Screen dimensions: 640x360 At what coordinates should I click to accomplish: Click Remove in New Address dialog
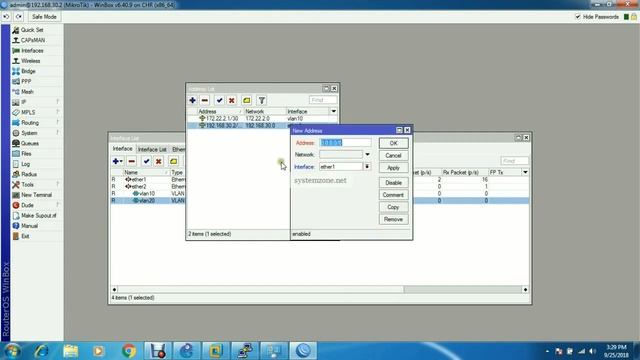click(x=393, y=220)
